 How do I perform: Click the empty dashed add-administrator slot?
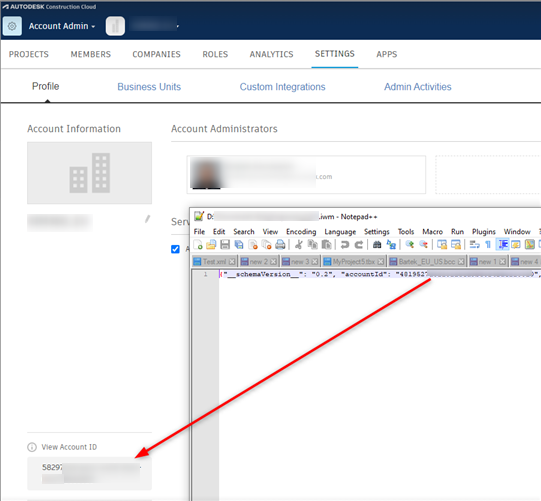click(x=488, y=175)
